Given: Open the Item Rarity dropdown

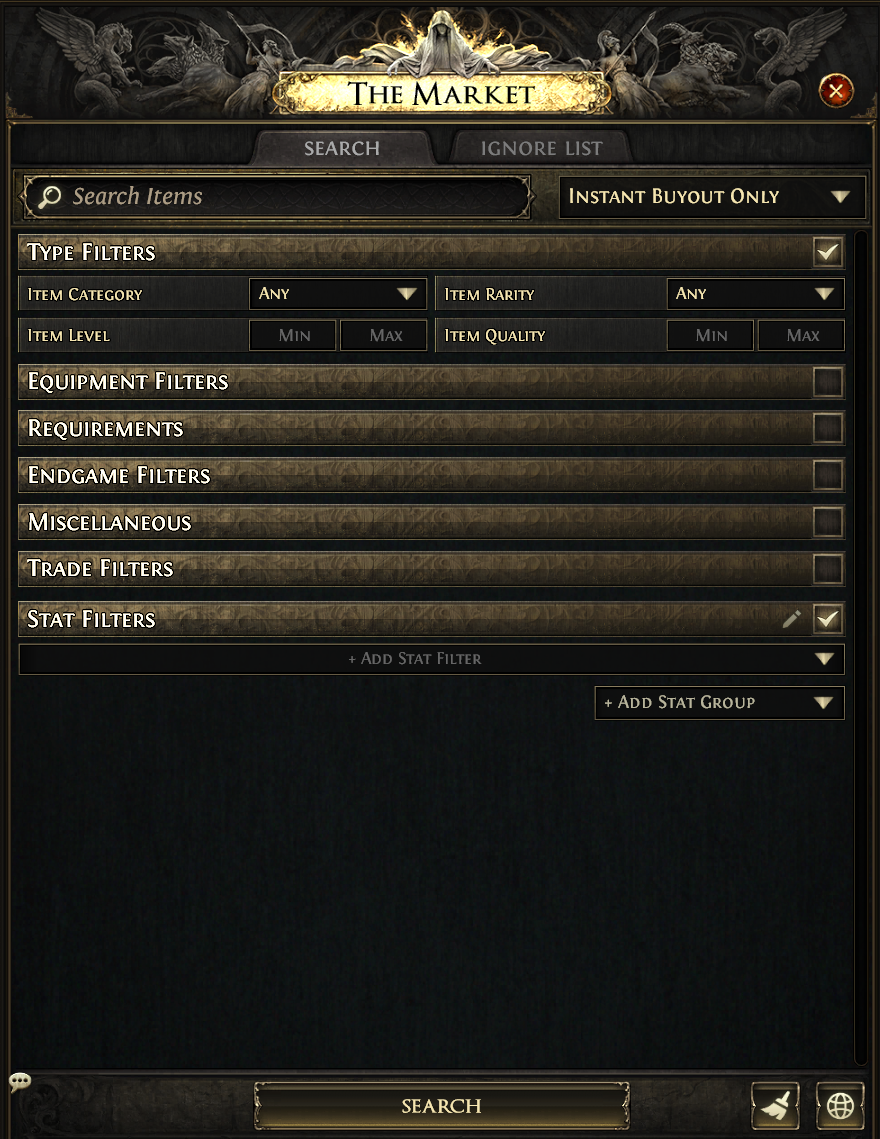Looking at the screenshot, I should (x=756, y=293).
